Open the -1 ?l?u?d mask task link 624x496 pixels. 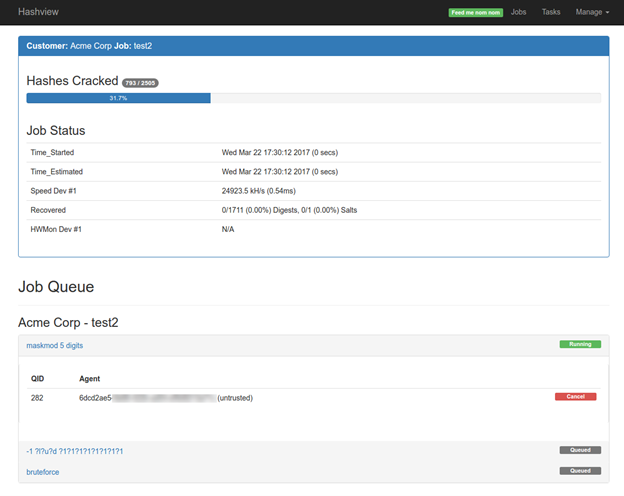pyautogui.click(x=75, y=451)
